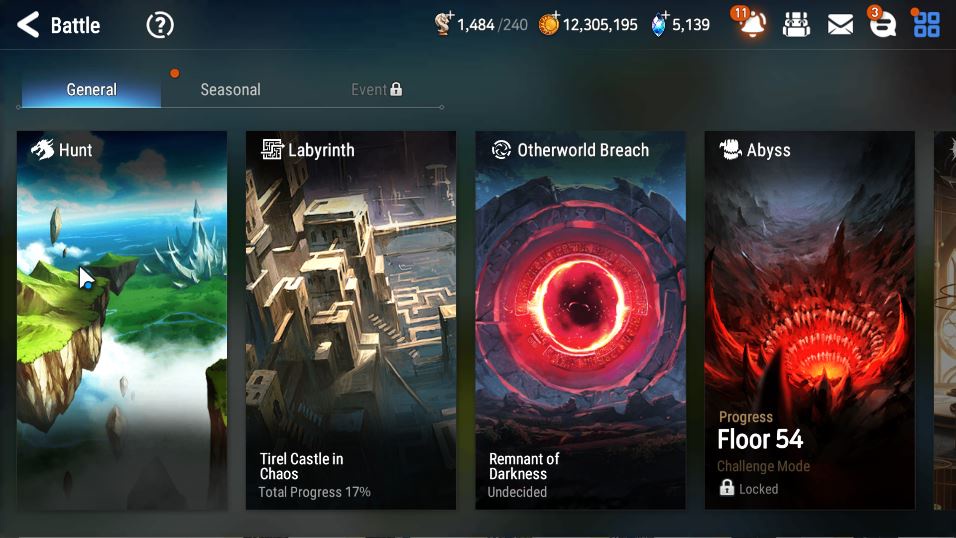This screenshot has height=538, width=956.
Task: Add energy via the chess knight icon
Action: tap(444, 24)
